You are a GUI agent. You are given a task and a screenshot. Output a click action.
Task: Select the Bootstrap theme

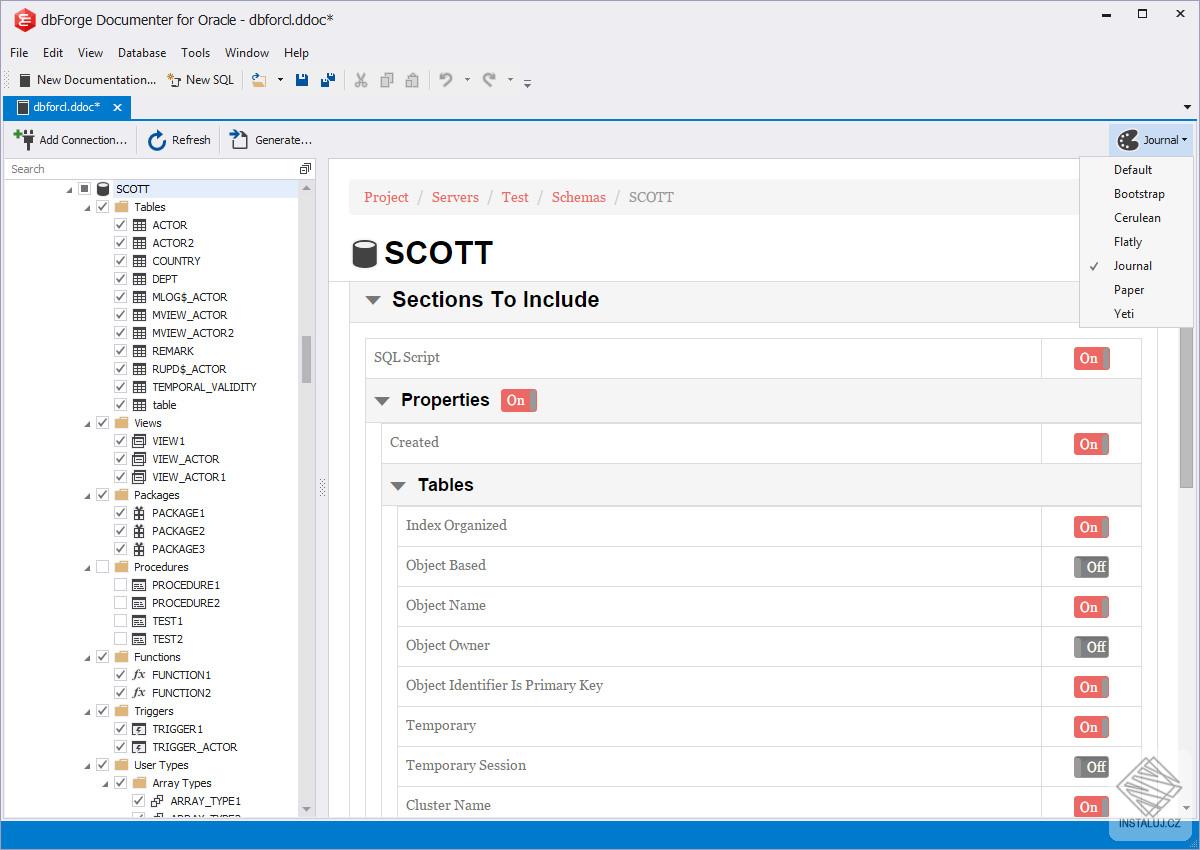(x=1137, y=194)
